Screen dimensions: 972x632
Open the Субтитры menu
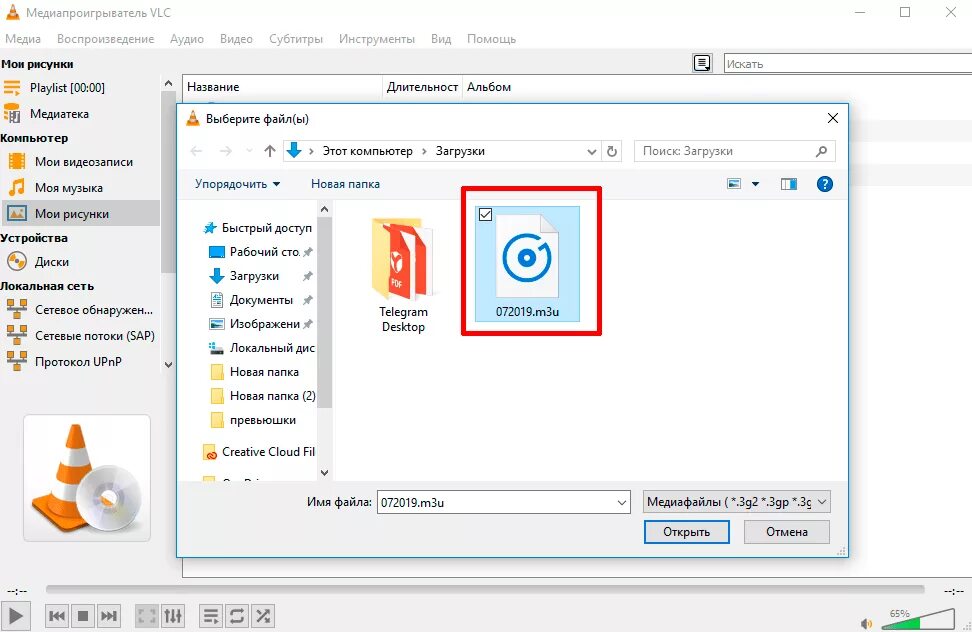pyautogui.click(x=296, y=38)
